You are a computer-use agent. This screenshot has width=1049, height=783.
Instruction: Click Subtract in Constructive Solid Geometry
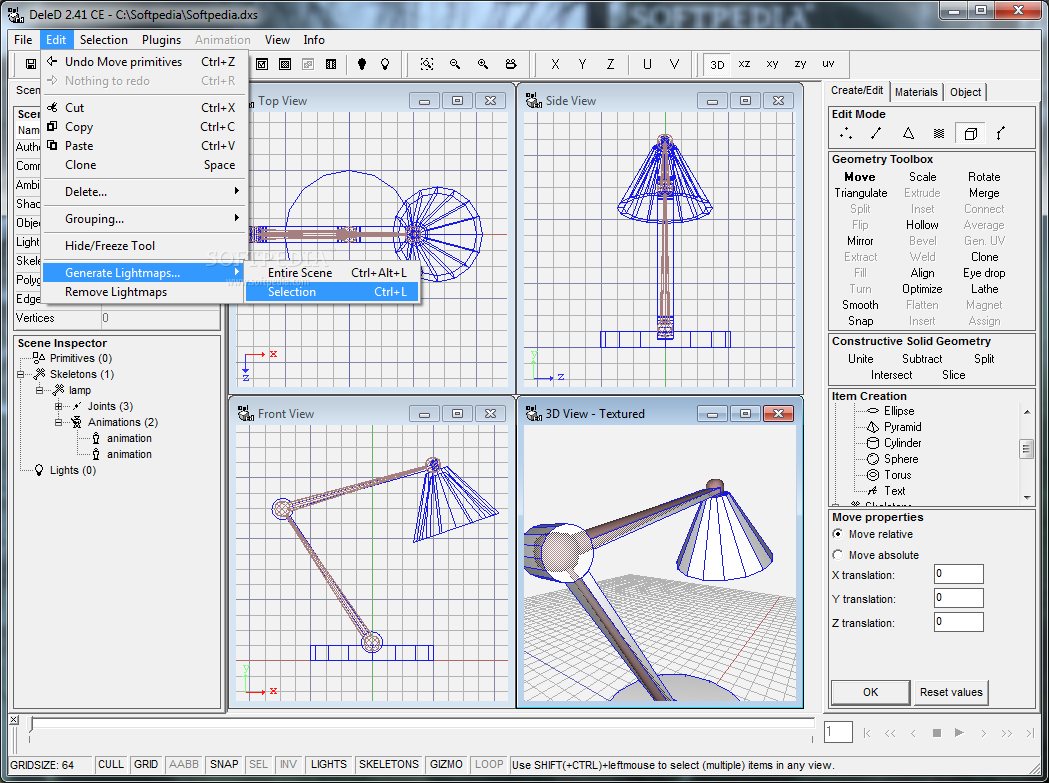pos(922,359)
